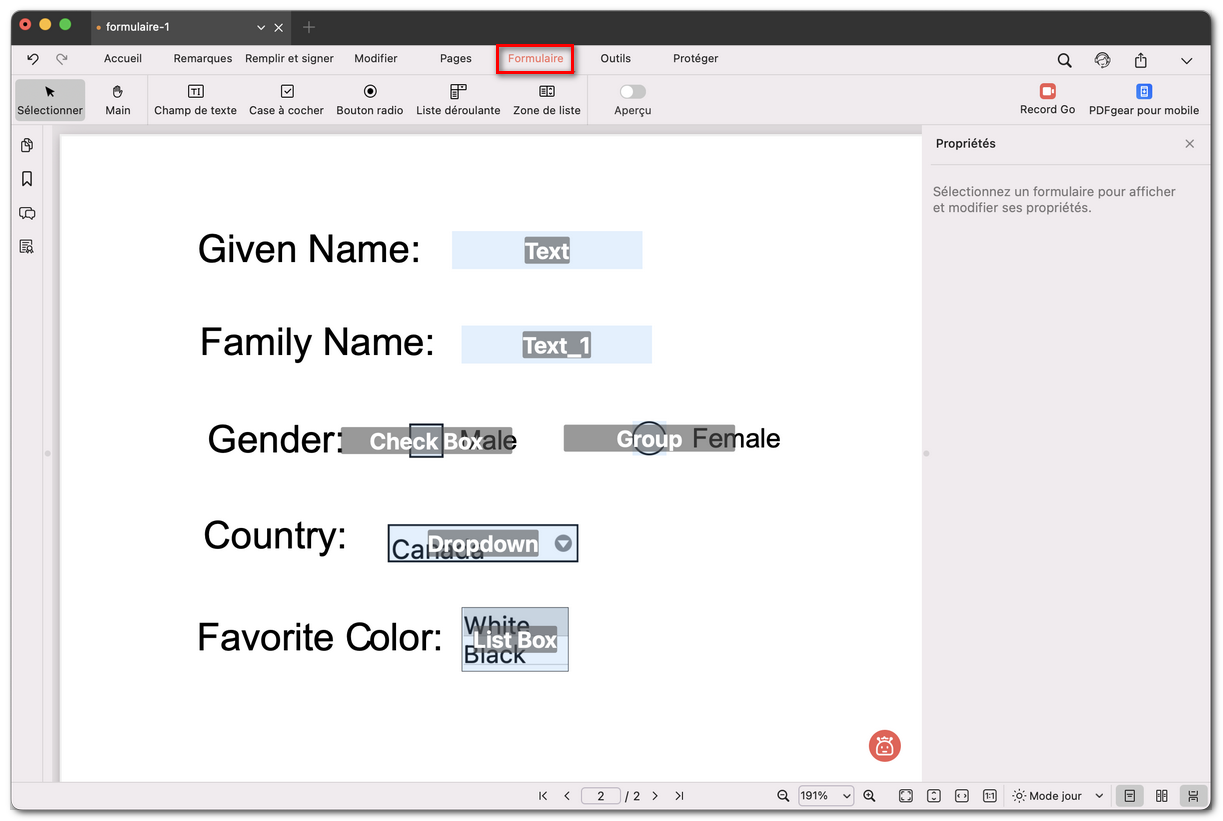Click the page number input field
Image resolution: width=1223 pixels, height=821 pixels.
click(x=601, y=795)
